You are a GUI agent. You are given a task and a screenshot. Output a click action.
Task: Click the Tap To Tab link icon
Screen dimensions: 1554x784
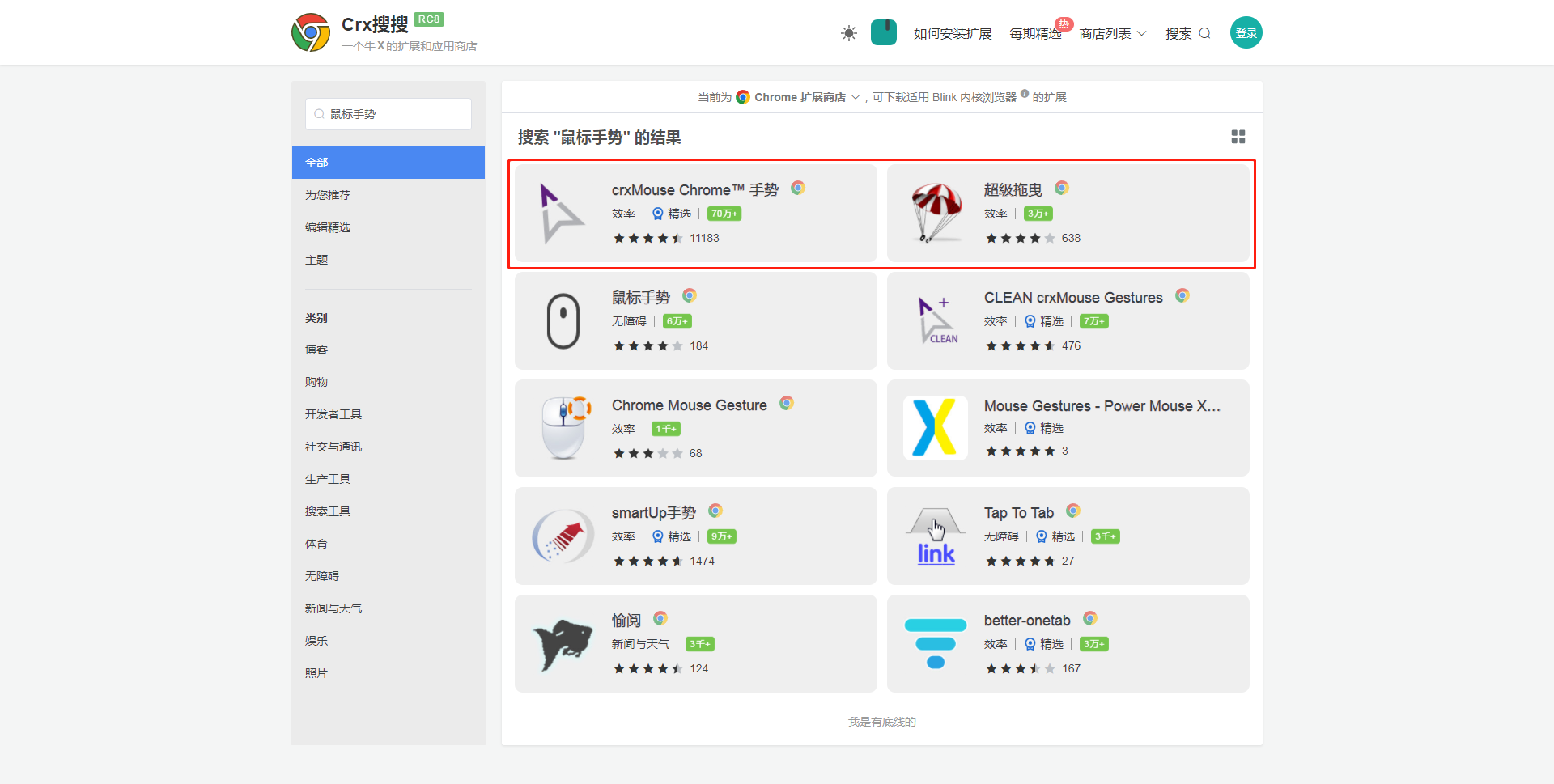[936, 536]
